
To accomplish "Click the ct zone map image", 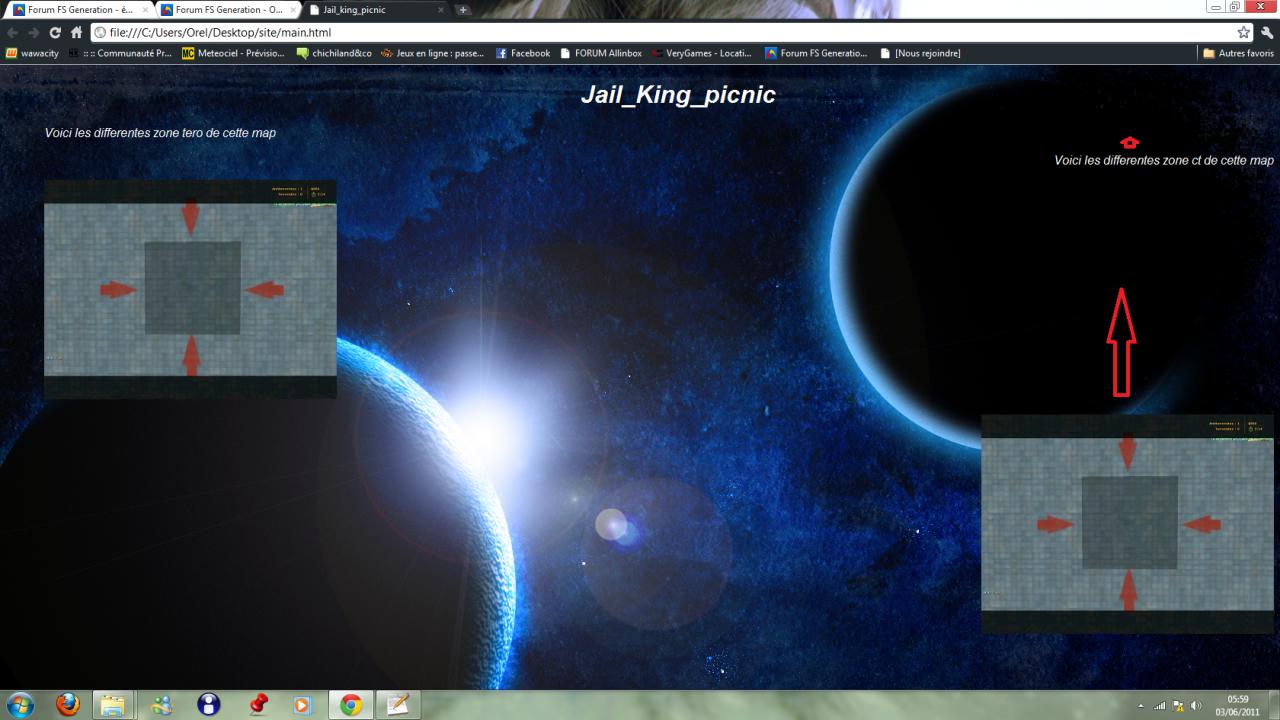I will [x=1127, y=524].
